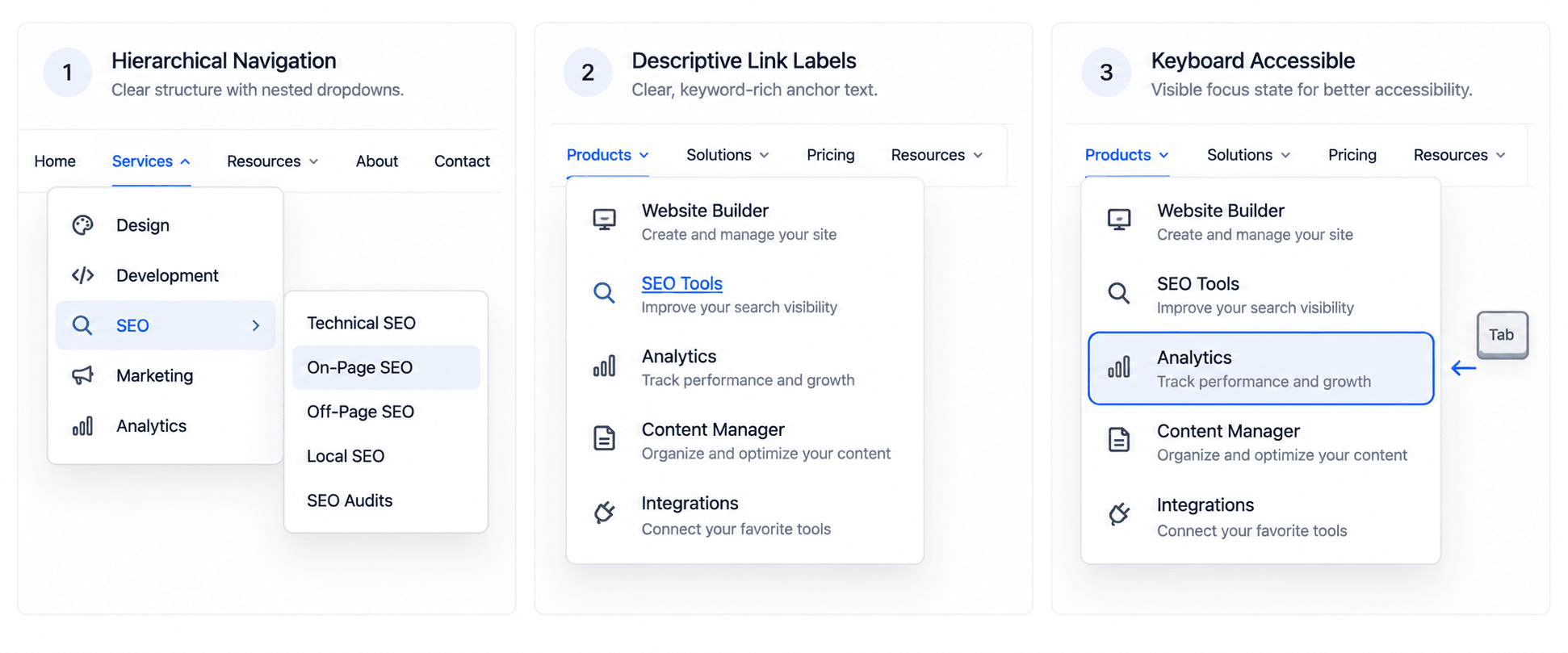
Task: Open the Contact nav item
Action: [462, 161]
